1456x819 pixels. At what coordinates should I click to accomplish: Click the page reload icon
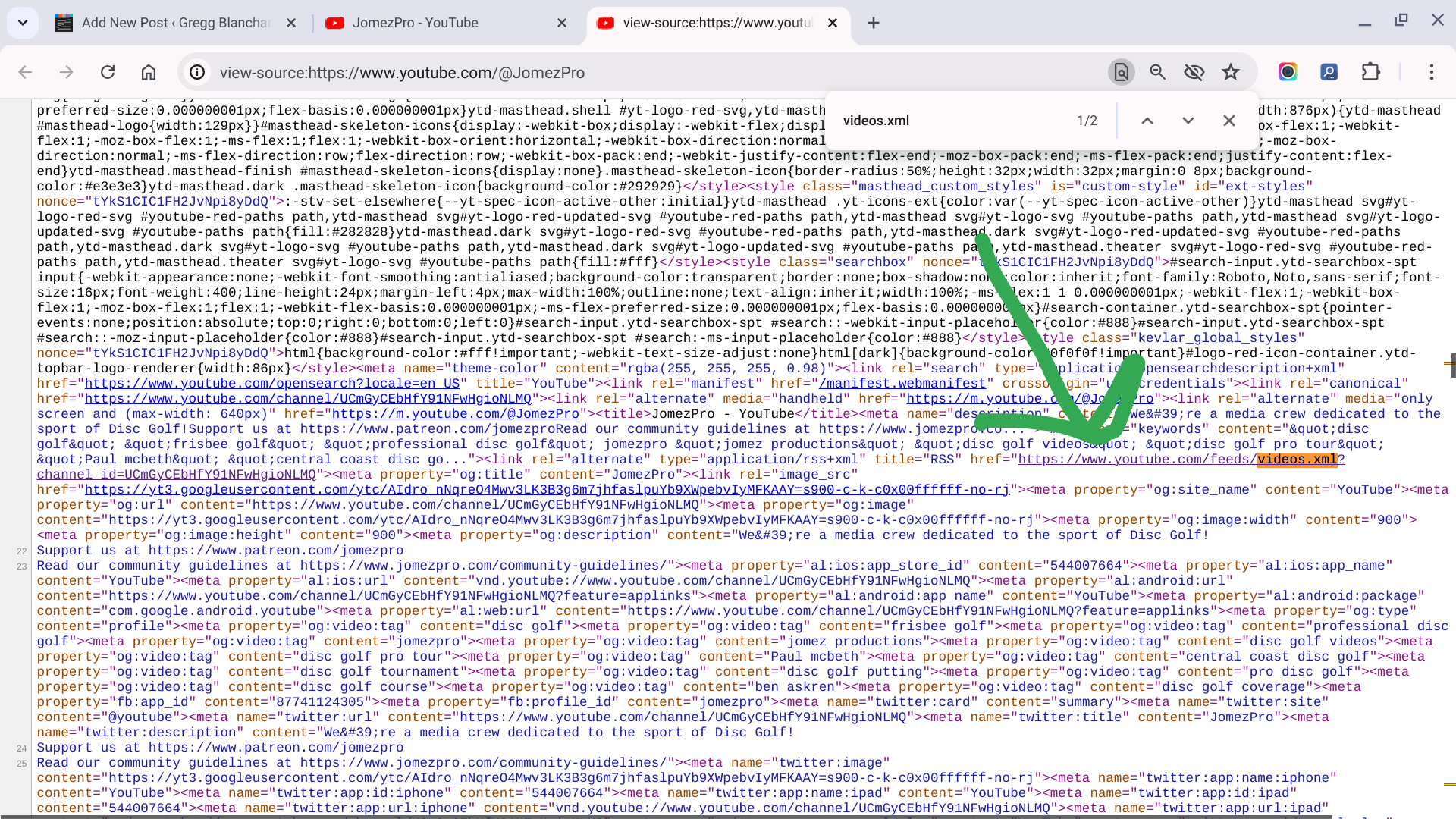[108, 72]
